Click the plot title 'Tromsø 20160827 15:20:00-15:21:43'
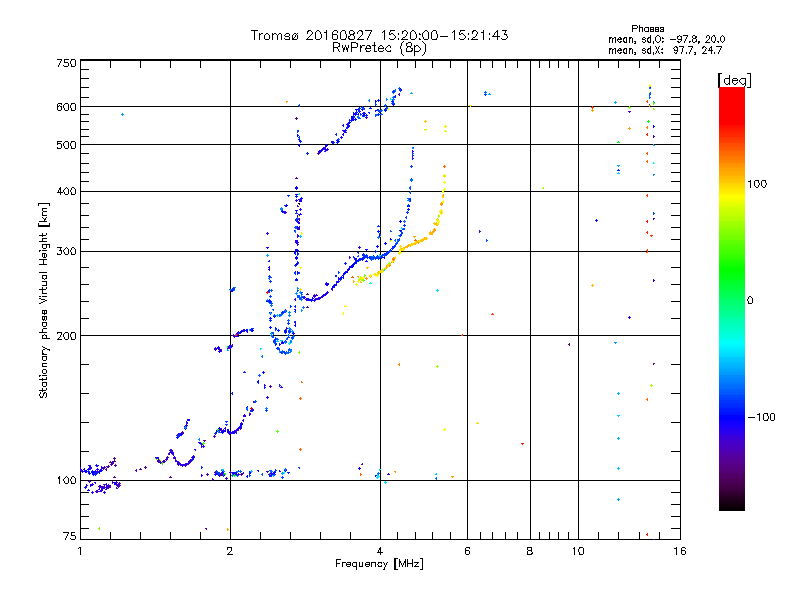The width and height of the screenshot is (800, 600). [379, 35]
